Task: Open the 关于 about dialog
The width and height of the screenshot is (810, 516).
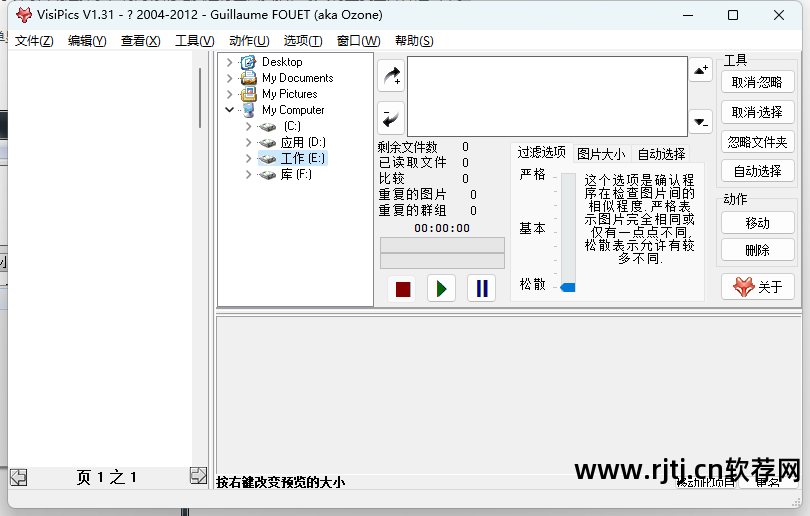Action: tap(757, 287)
